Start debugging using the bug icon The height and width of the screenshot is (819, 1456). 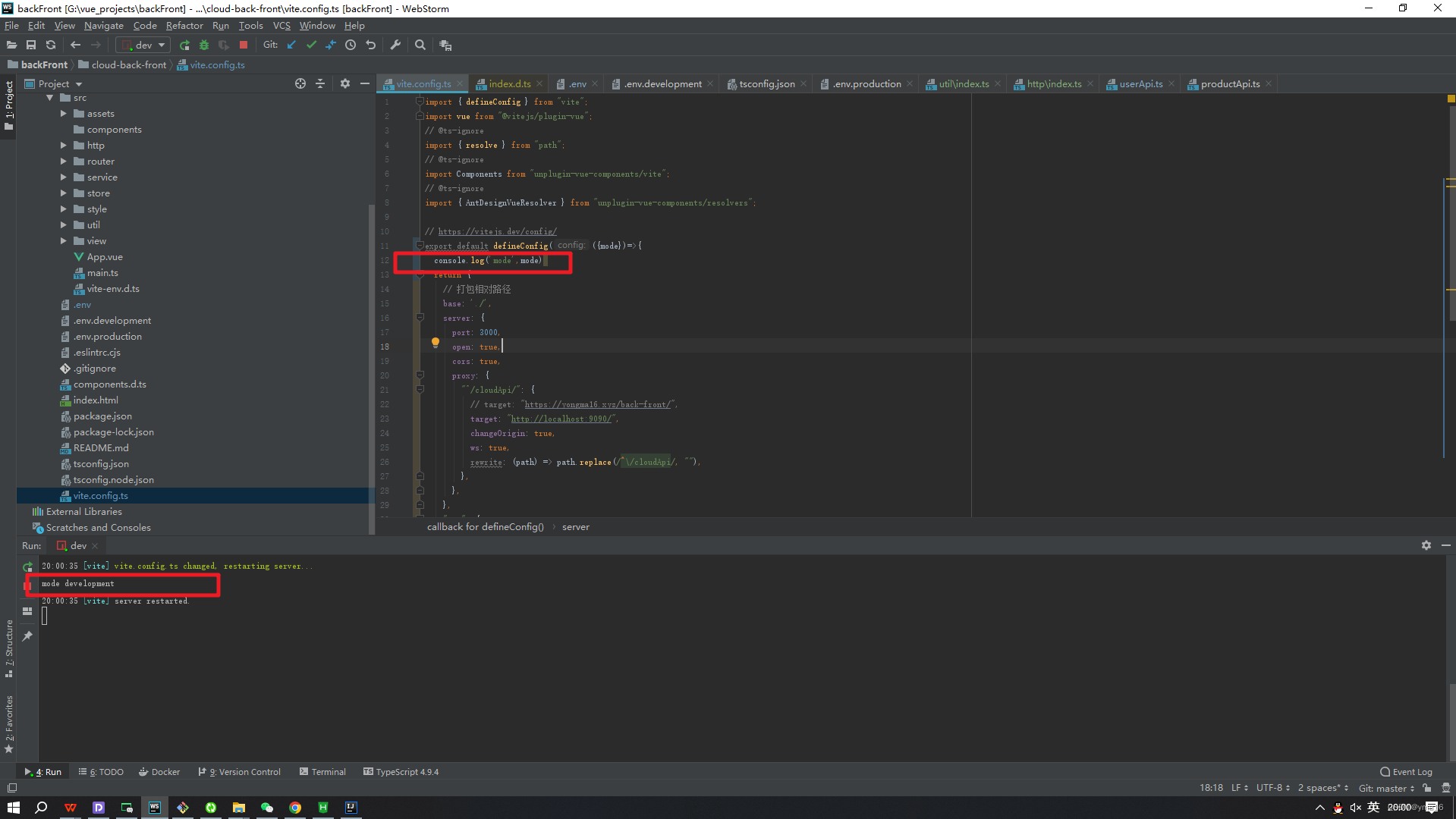click(204, 45)
